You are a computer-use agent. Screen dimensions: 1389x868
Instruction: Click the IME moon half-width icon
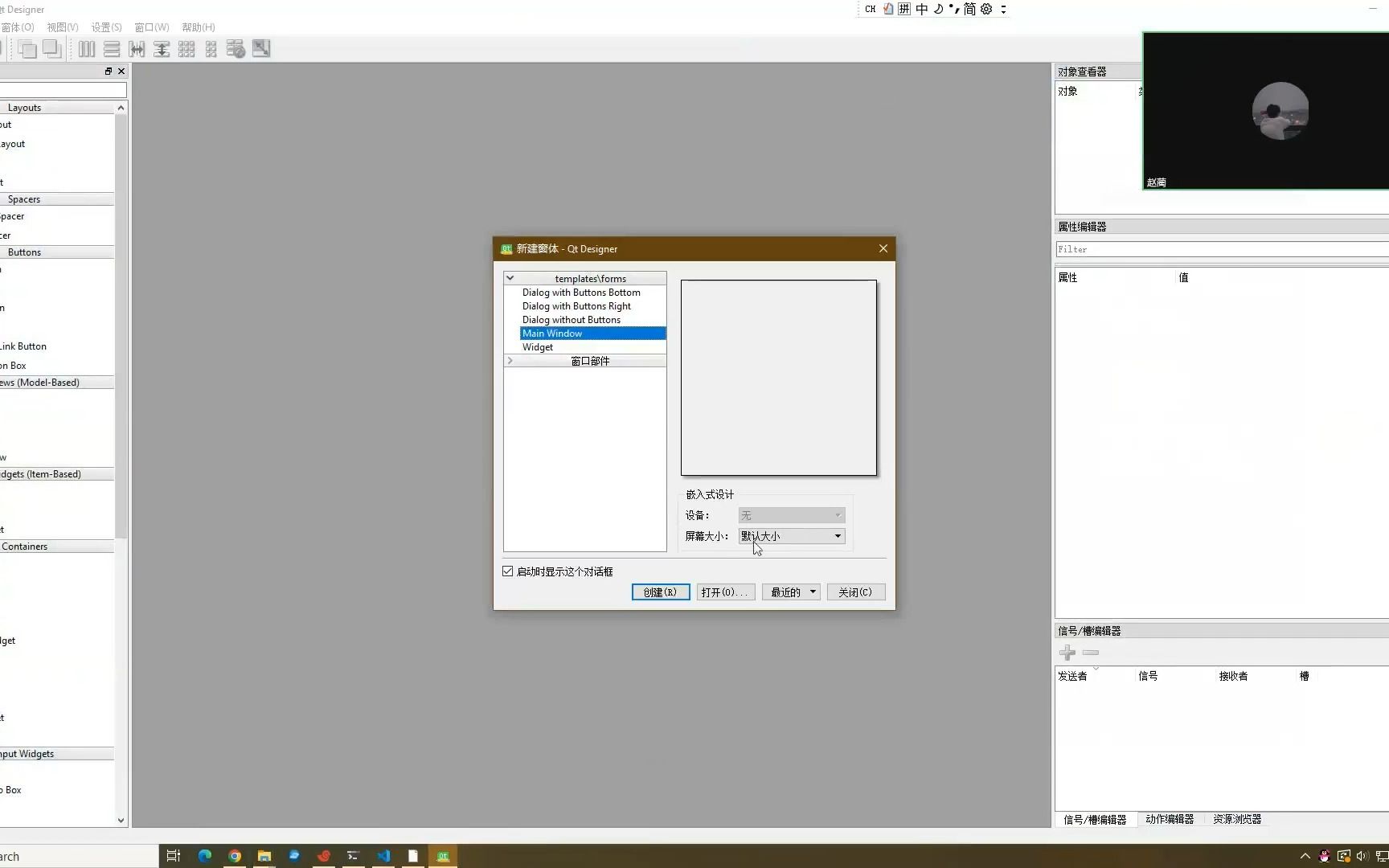pos(938,9)
